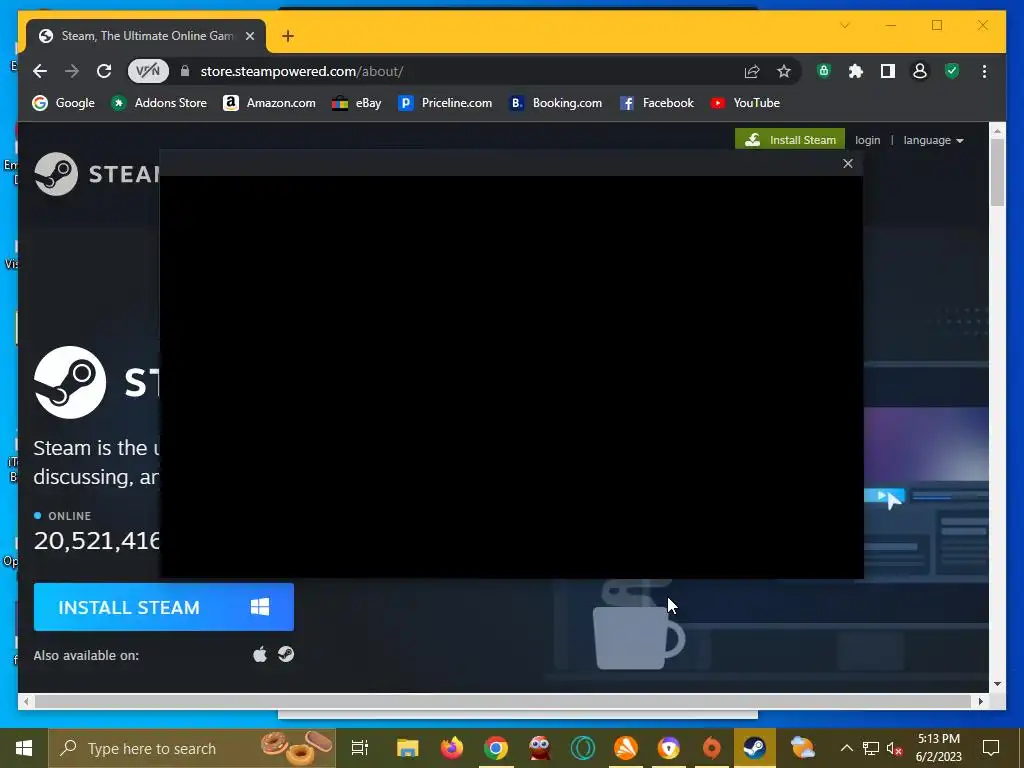Image resolution: width=1024 pixels, height=768 pixels.
Task: Click the scroll right arrow on horizontal scrollbar
Action: pos(980,701)
